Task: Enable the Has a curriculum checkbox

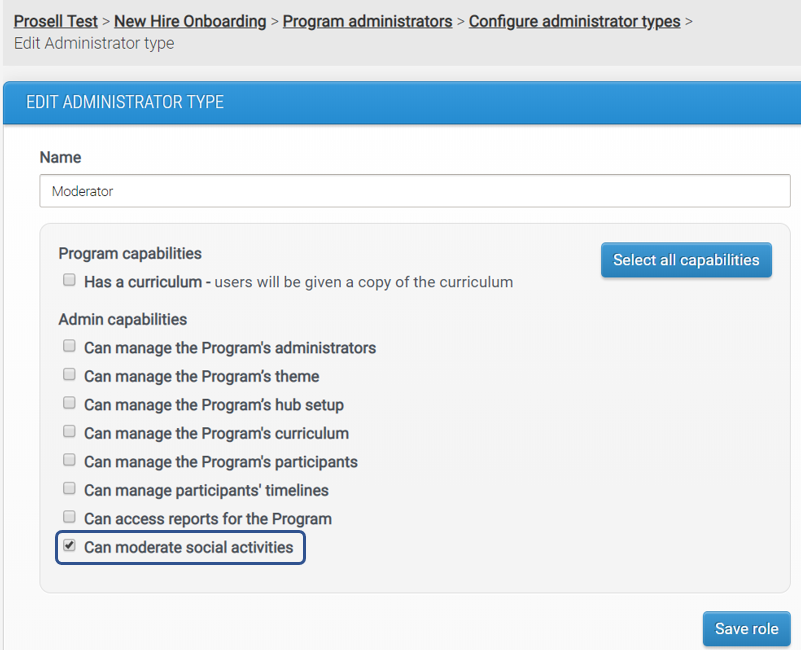Action: tap(69, 281)
